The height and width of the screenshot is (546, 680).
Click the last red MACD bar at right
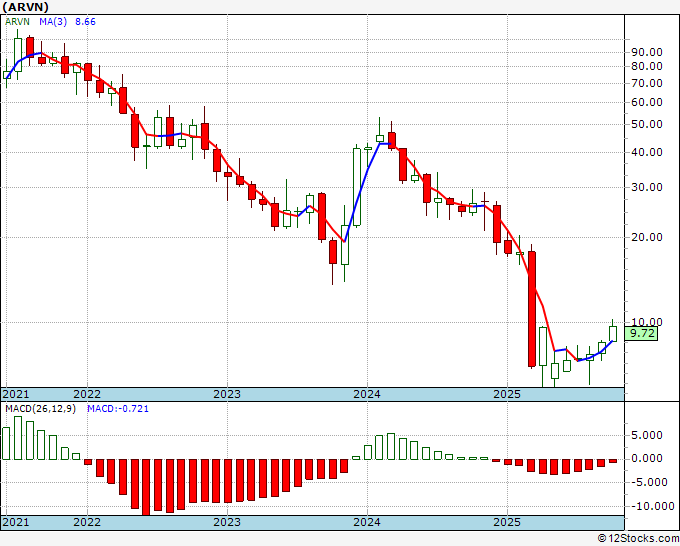(613, 461)
